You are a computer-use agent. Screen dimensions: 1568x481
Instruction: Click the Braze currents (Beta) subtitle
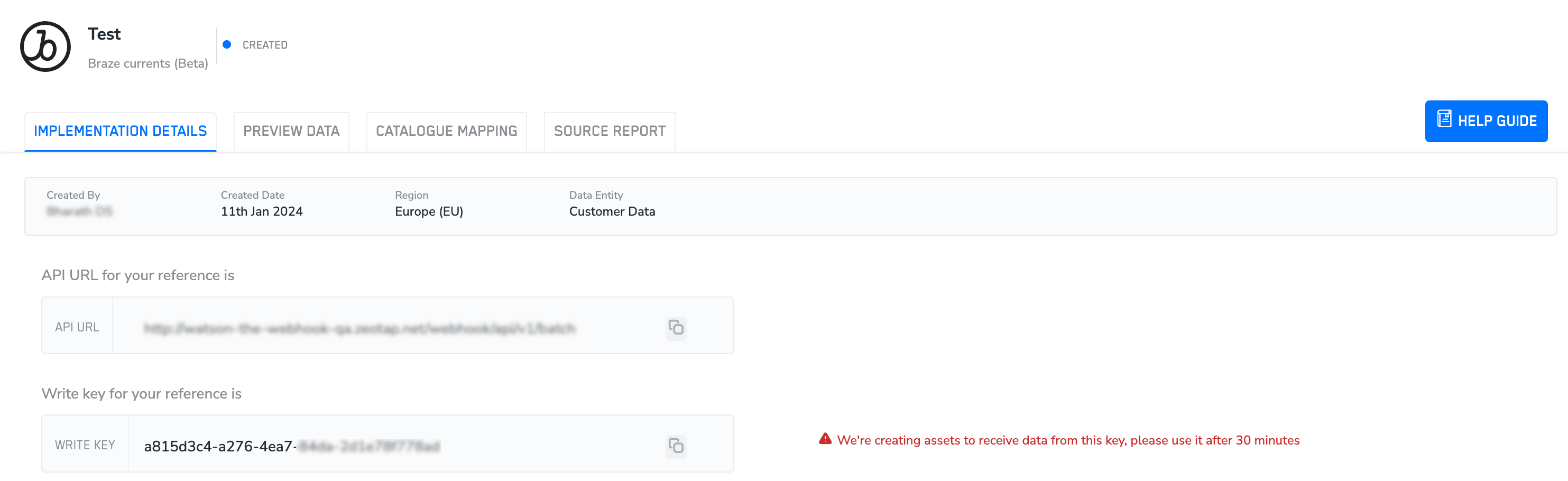click(148, 63)
